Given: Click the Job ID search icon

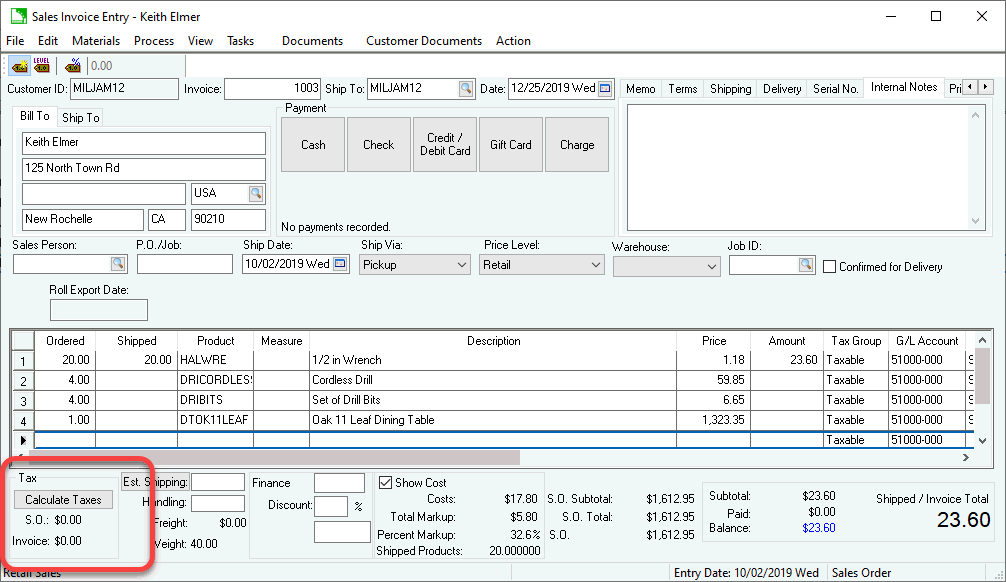Looking at the screenshot, I should point(806,264).
